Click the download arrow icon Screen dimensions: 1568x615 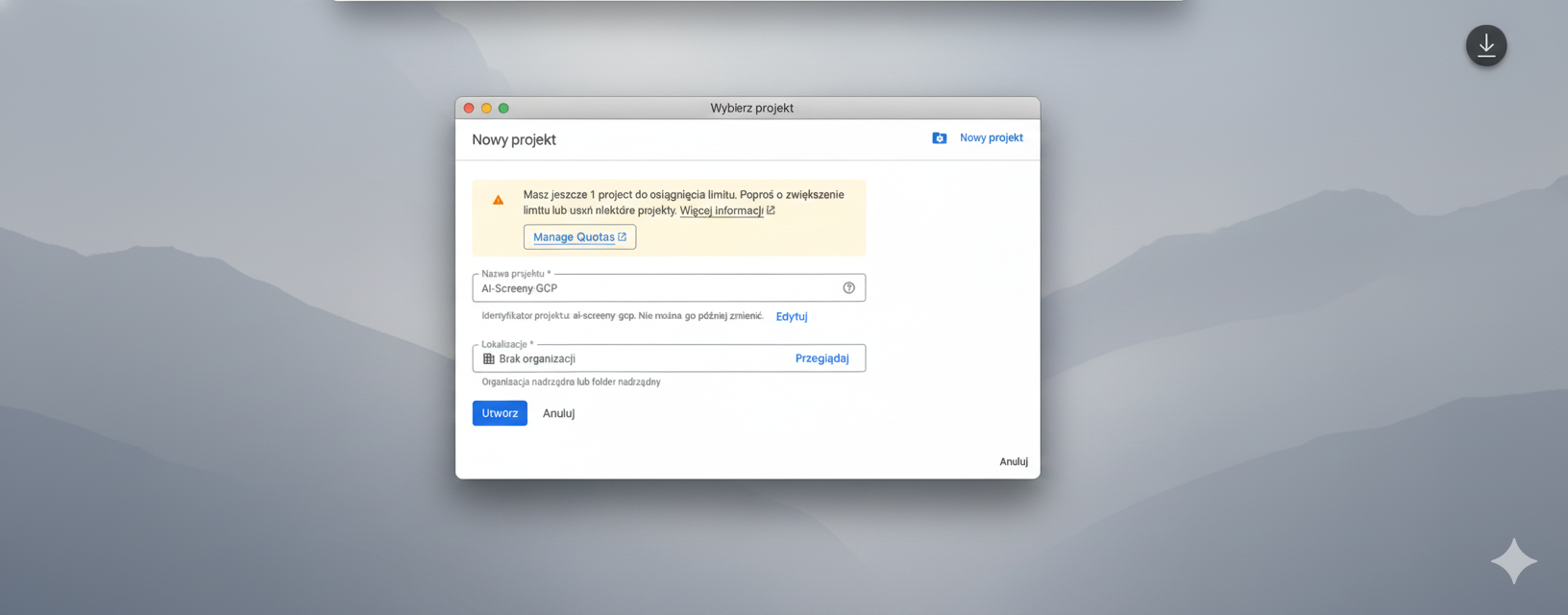coord(1485,45)
